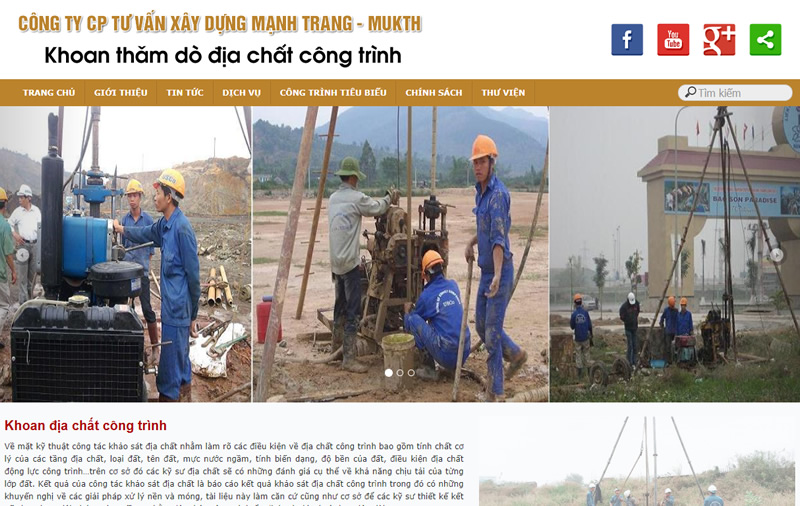The image size is (800, 506).
Task: Open the Facebook social icon
Action: click(627, 40)
